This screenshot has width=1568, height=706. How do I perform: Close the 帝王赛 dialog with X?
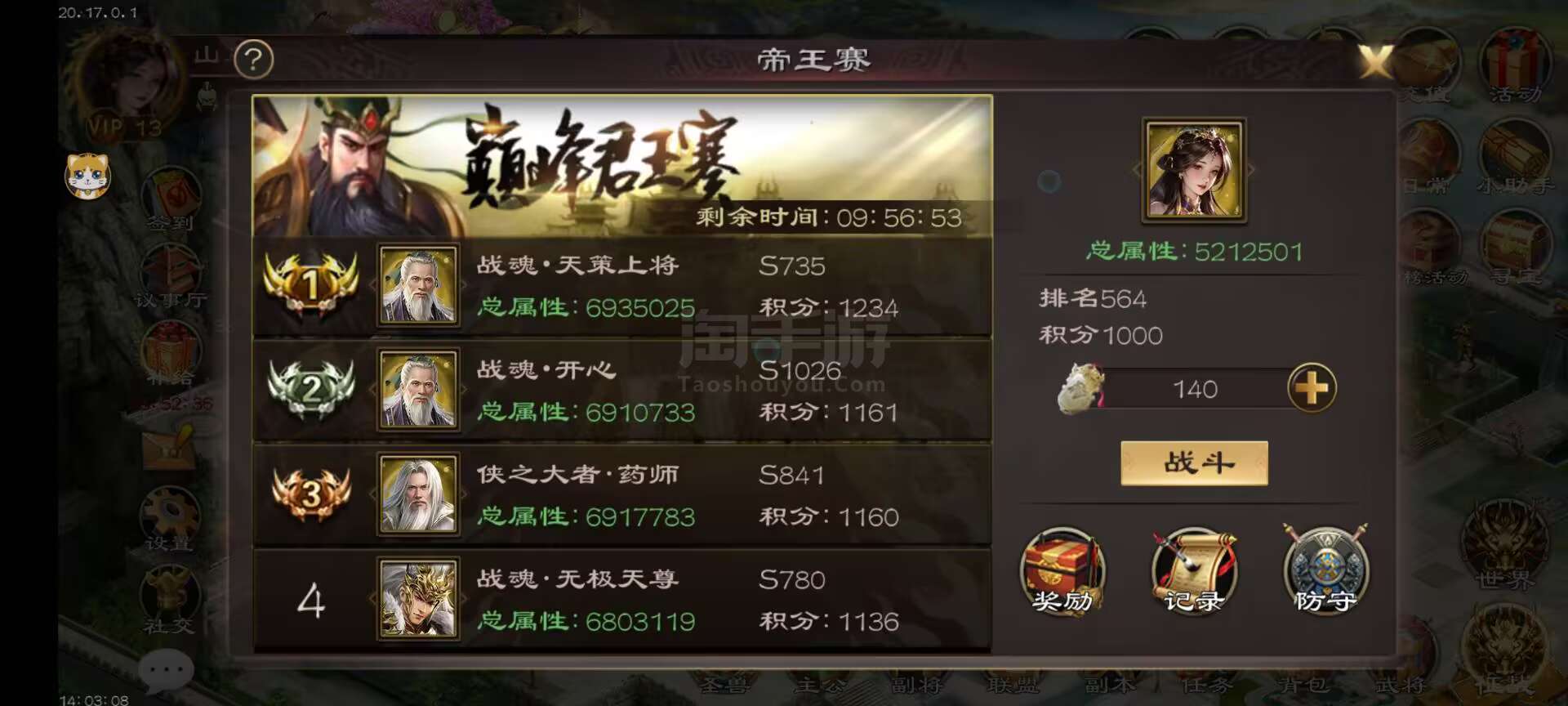point(1375,60)
